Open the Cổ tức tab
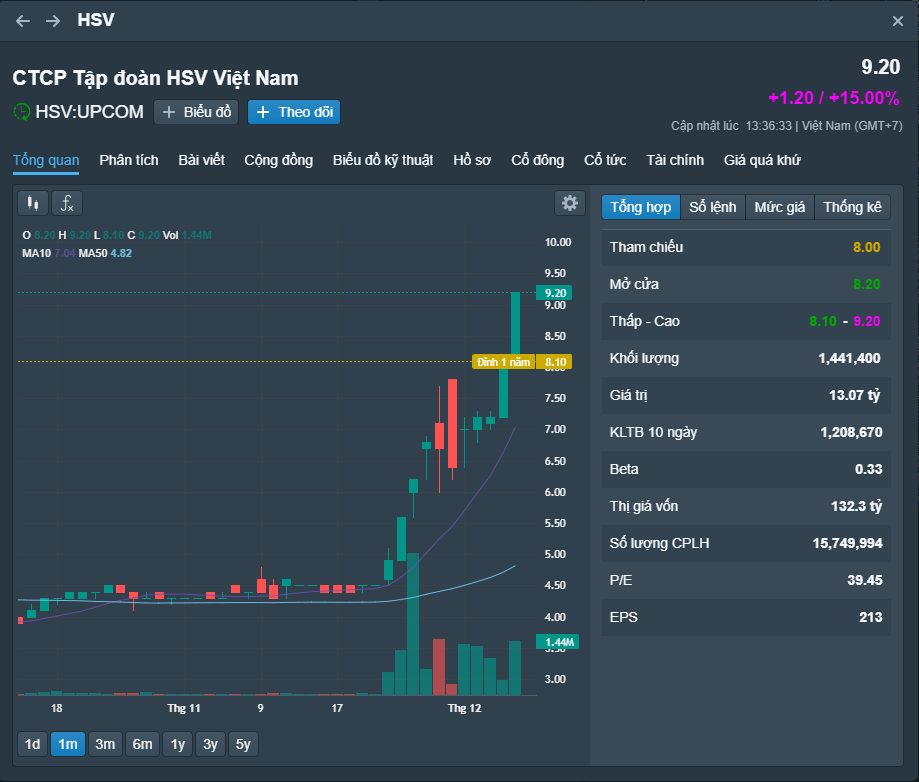 (605, 160)
